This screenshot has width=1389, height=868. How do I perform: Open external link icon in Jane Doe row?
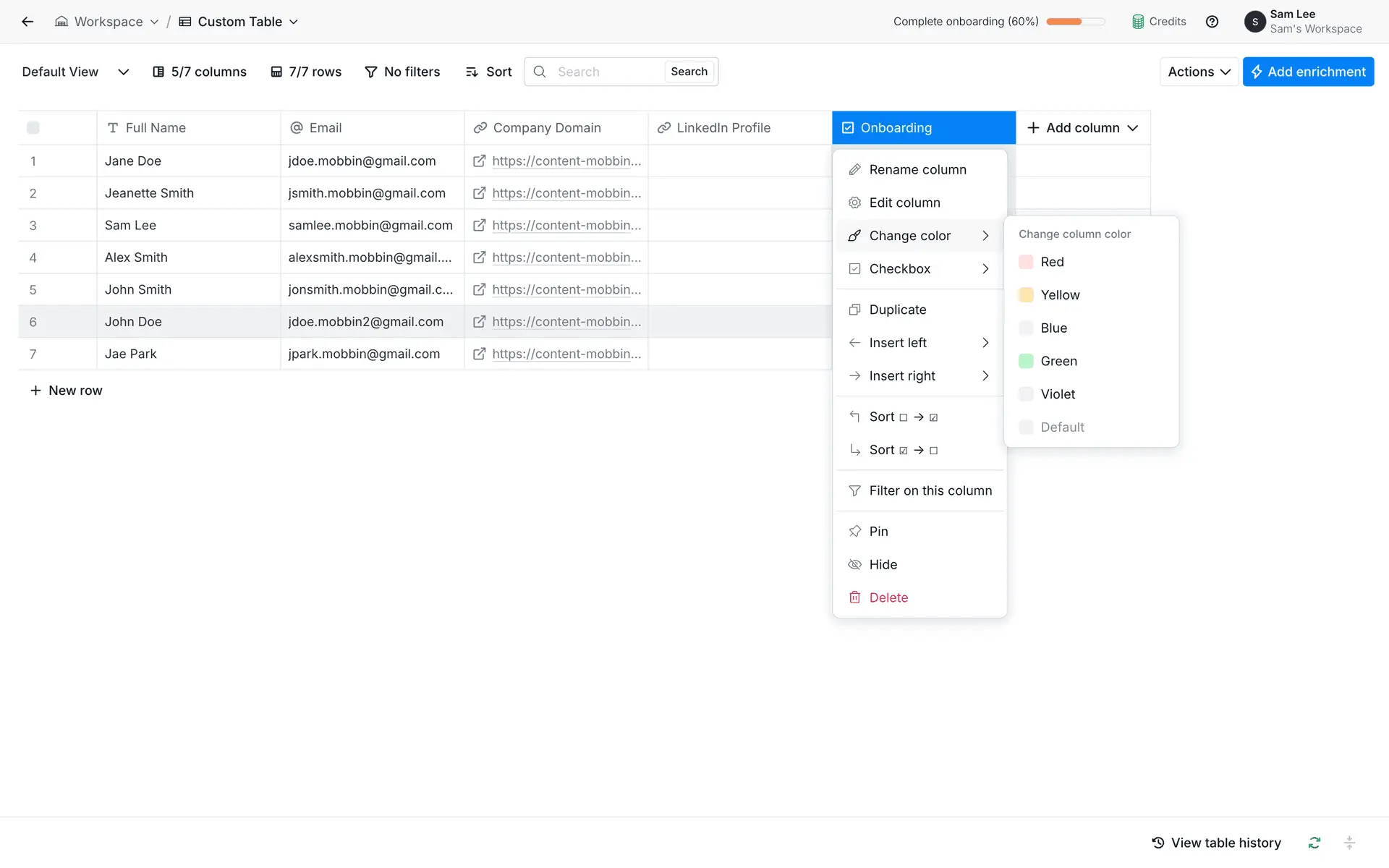coord(479,161)
